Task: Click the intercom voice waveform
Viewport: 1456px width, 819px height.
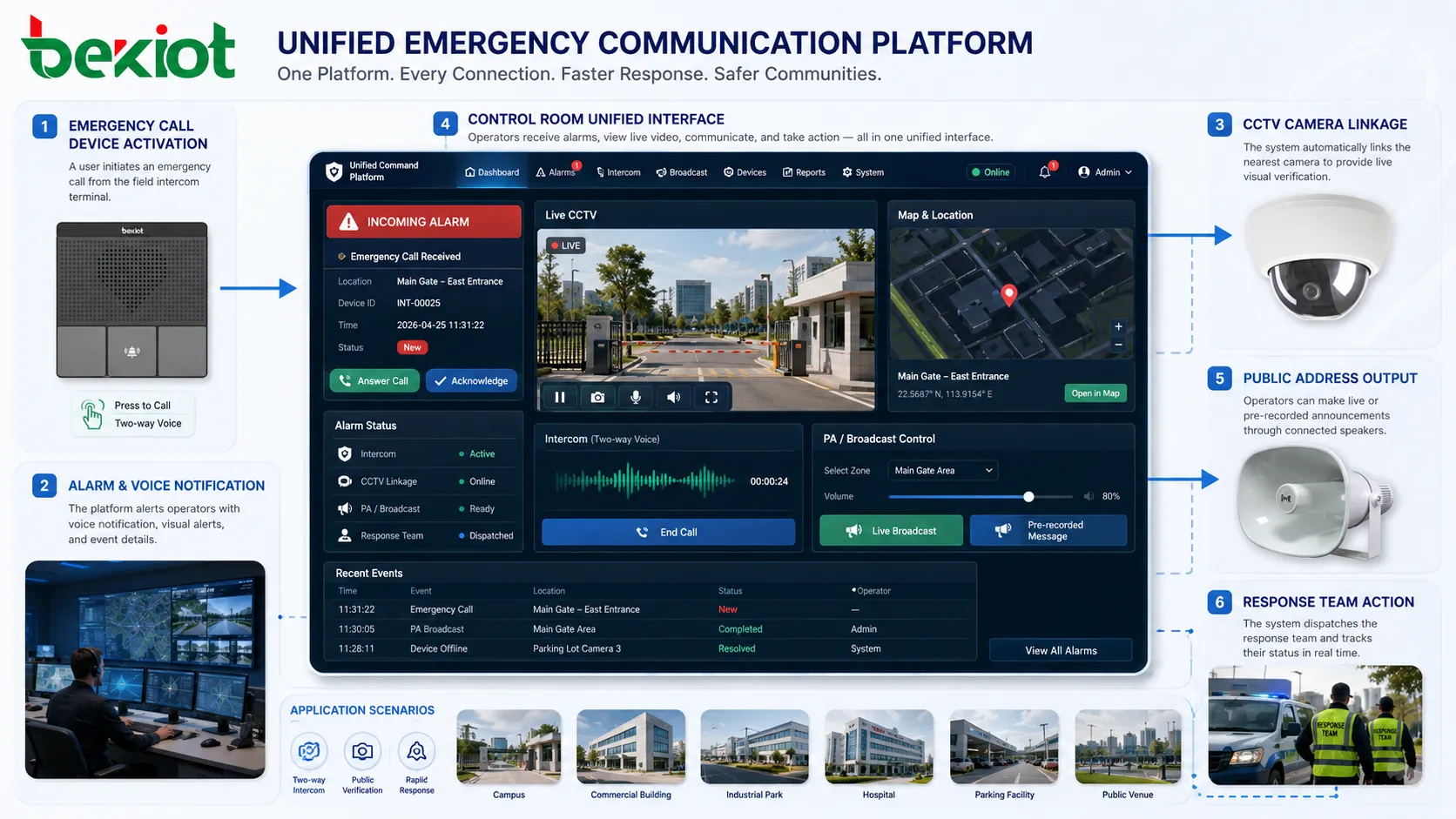Action: click(x=645, y=480)
